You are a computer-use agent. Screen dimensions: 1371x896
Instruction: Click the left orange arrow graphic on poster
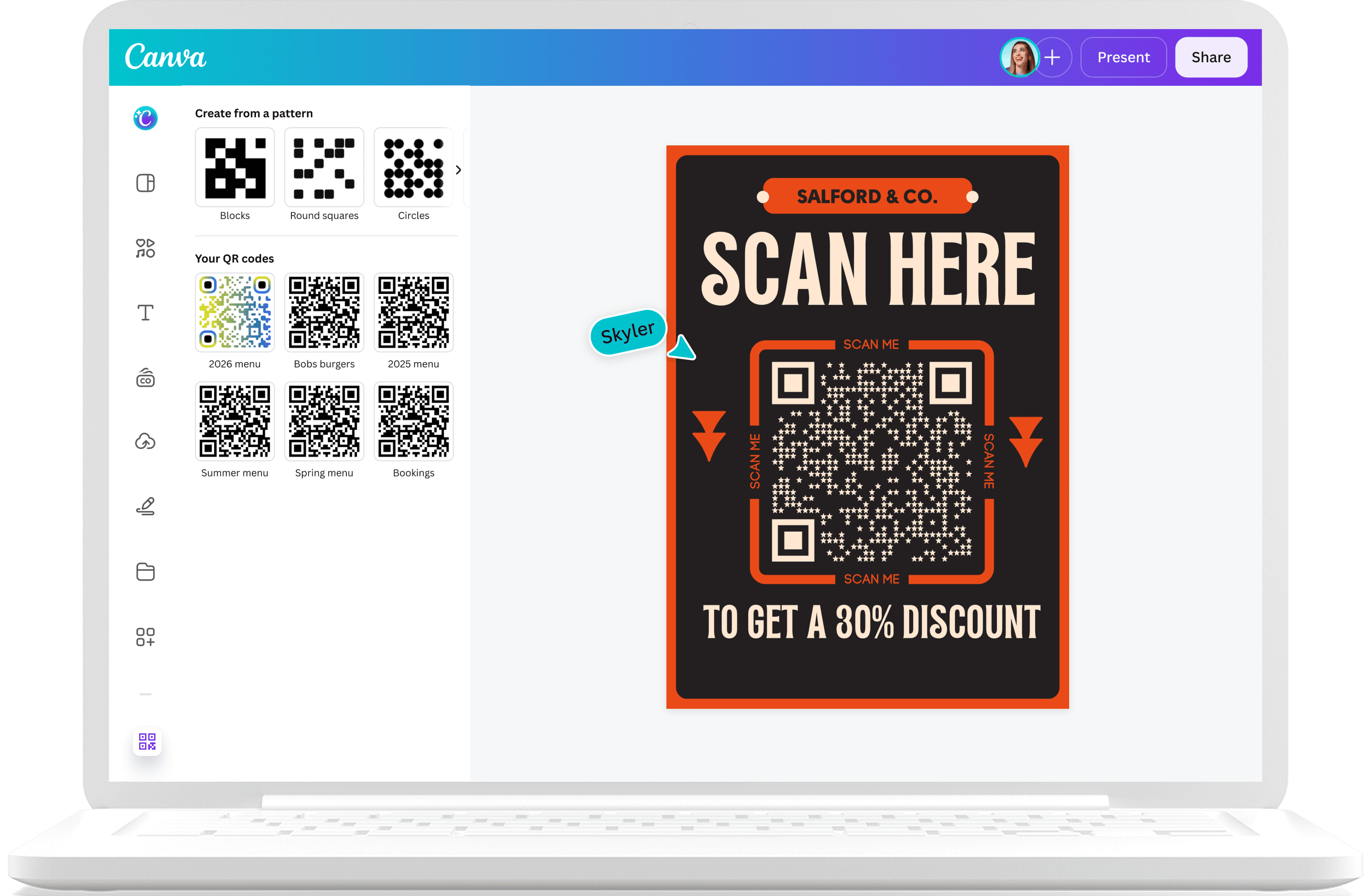tap(709, 436)
